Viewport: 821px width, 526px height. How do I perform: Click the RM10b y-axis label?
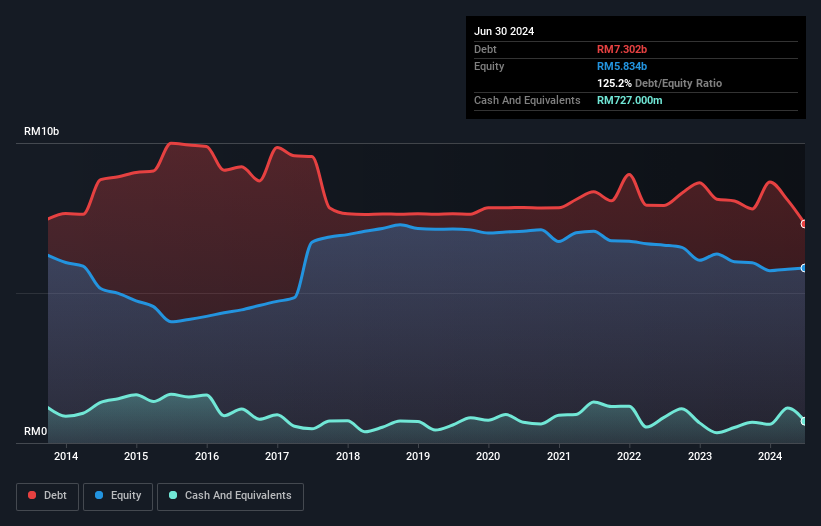pos(41,131)
